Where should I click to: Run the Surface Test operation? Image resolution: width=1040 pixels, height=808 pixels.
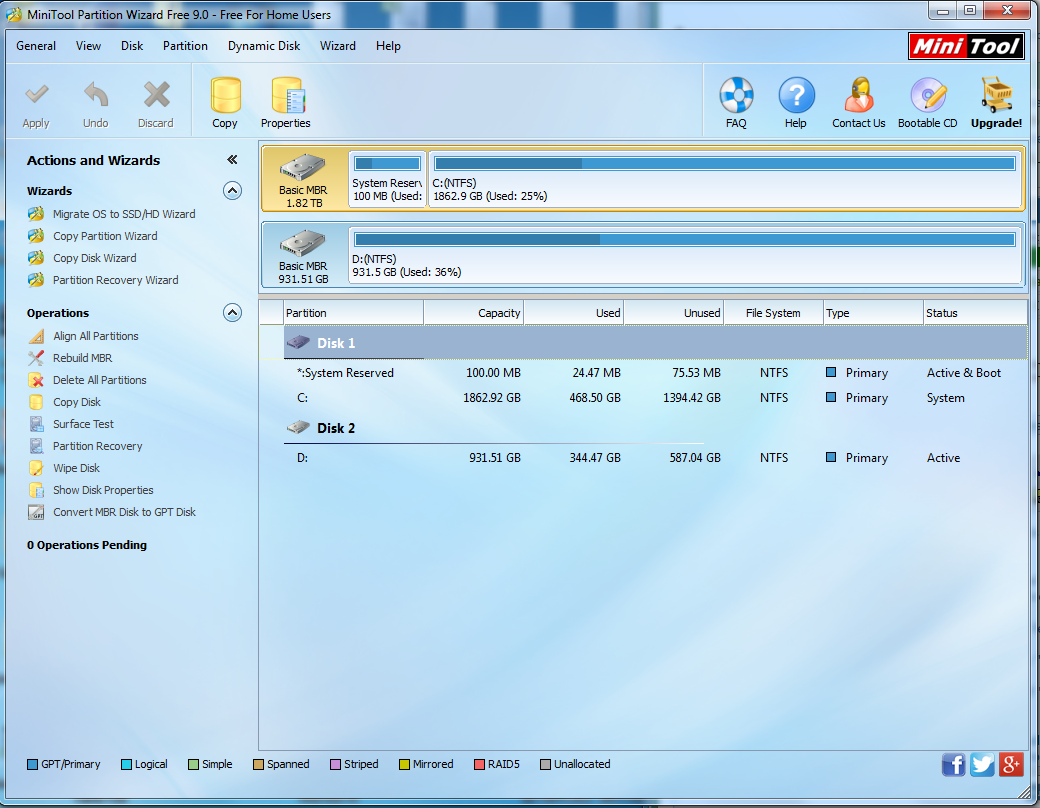pos(83,424)
